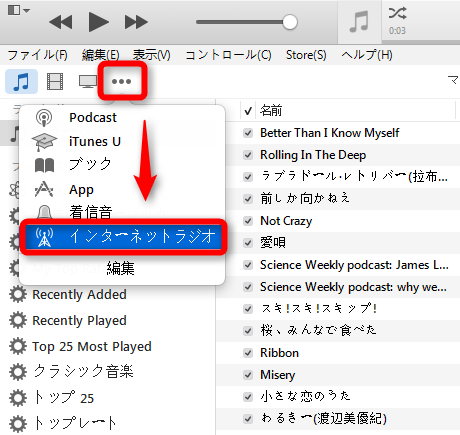Click the checkmark column header
Screen dimensions: 460x435
(248, 110)
